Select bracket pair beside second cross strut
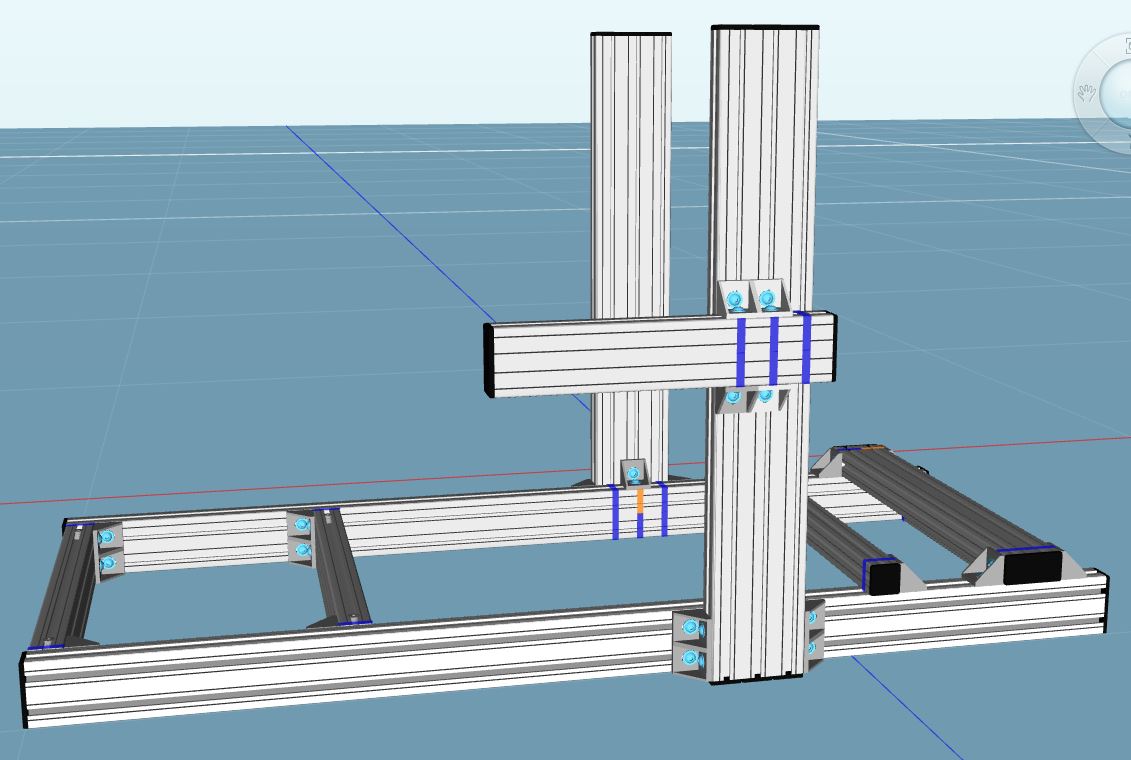 pyautogui.click(x=302, y=537)
